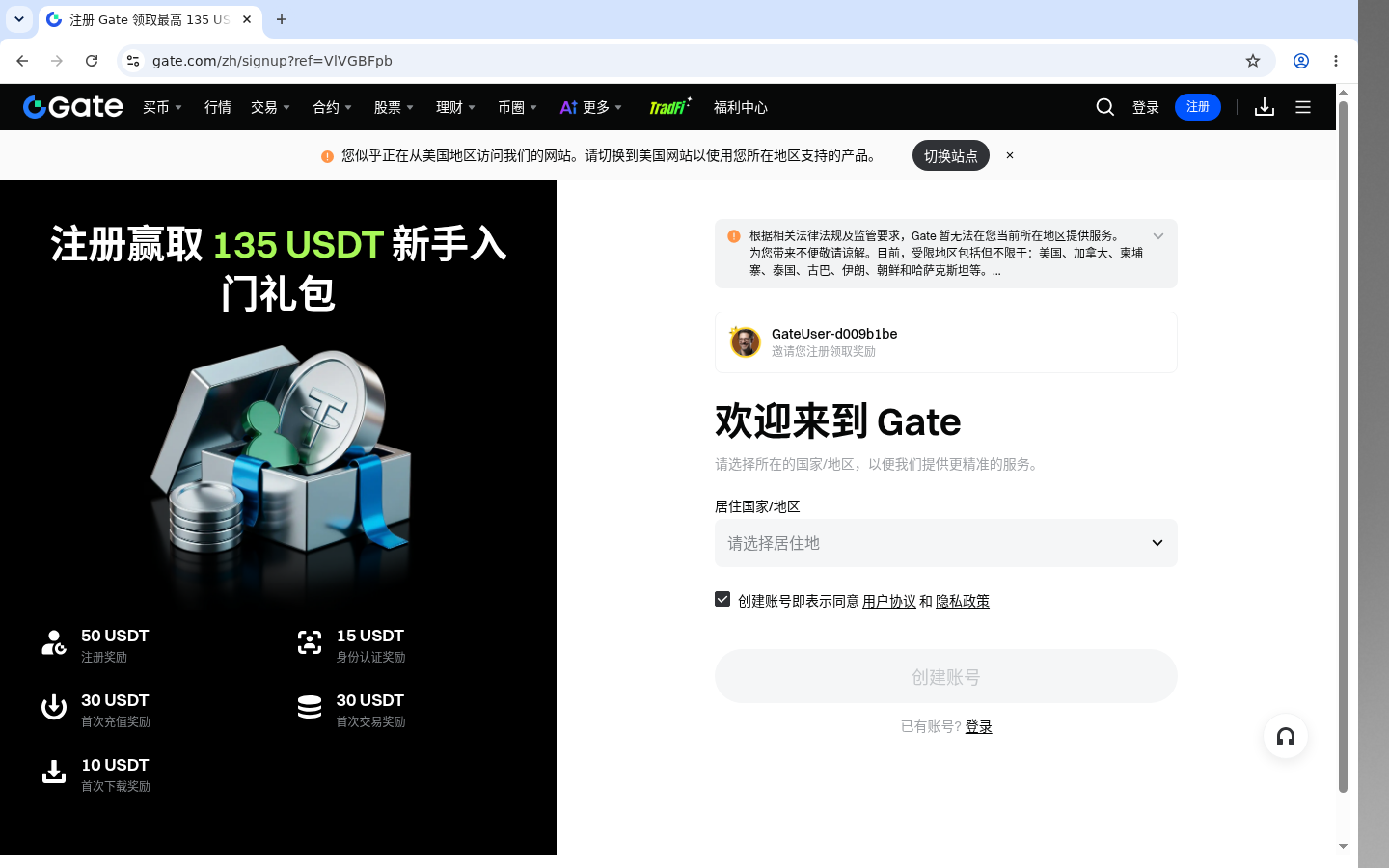Open the 居住国家/地区 dropdown

[946, 543]
